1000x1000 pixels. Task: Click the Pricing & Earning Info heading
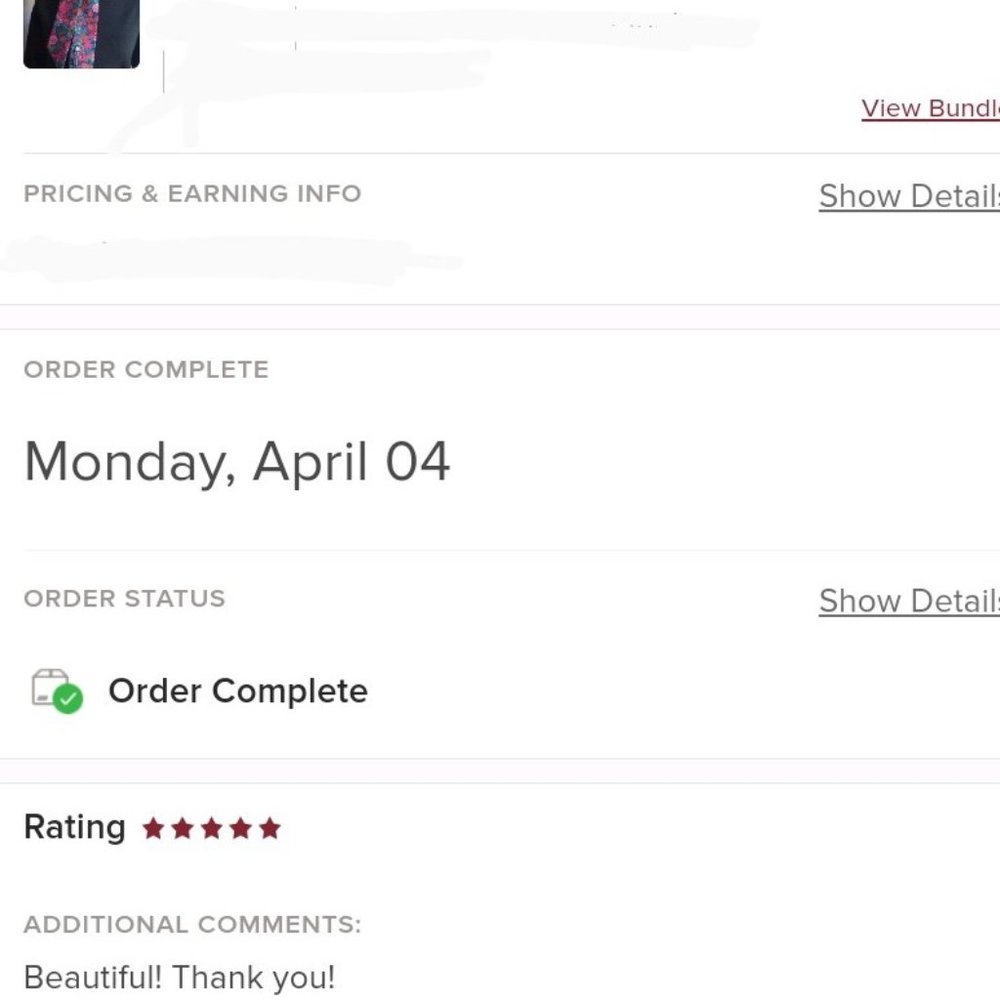point(192,193)
